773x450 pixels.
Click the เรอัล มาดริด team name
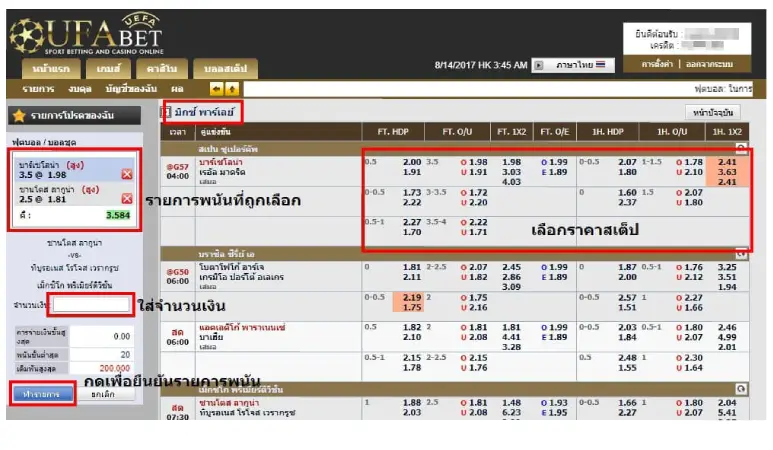tap(222, 172)
